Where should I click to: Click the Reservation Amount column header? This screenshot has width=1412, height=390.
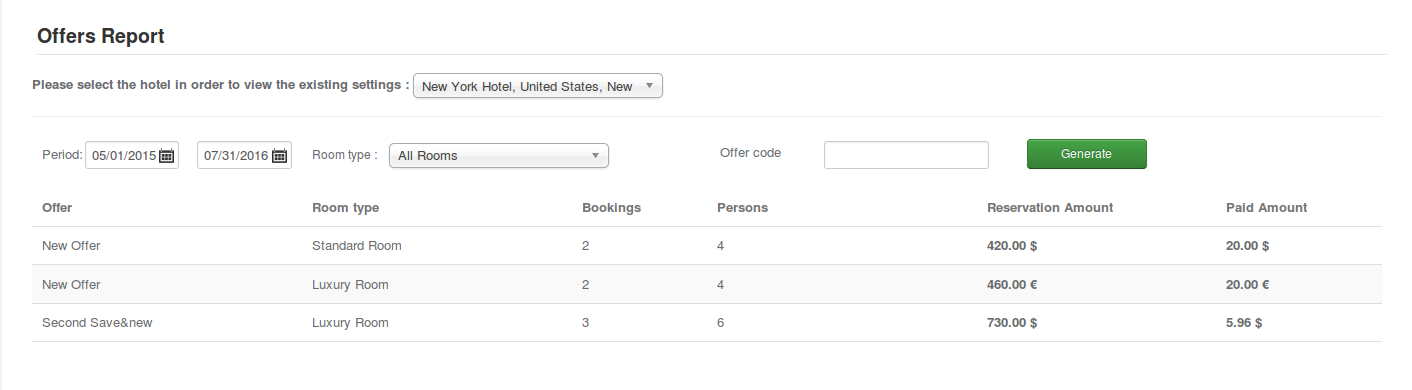[1050, 208]
